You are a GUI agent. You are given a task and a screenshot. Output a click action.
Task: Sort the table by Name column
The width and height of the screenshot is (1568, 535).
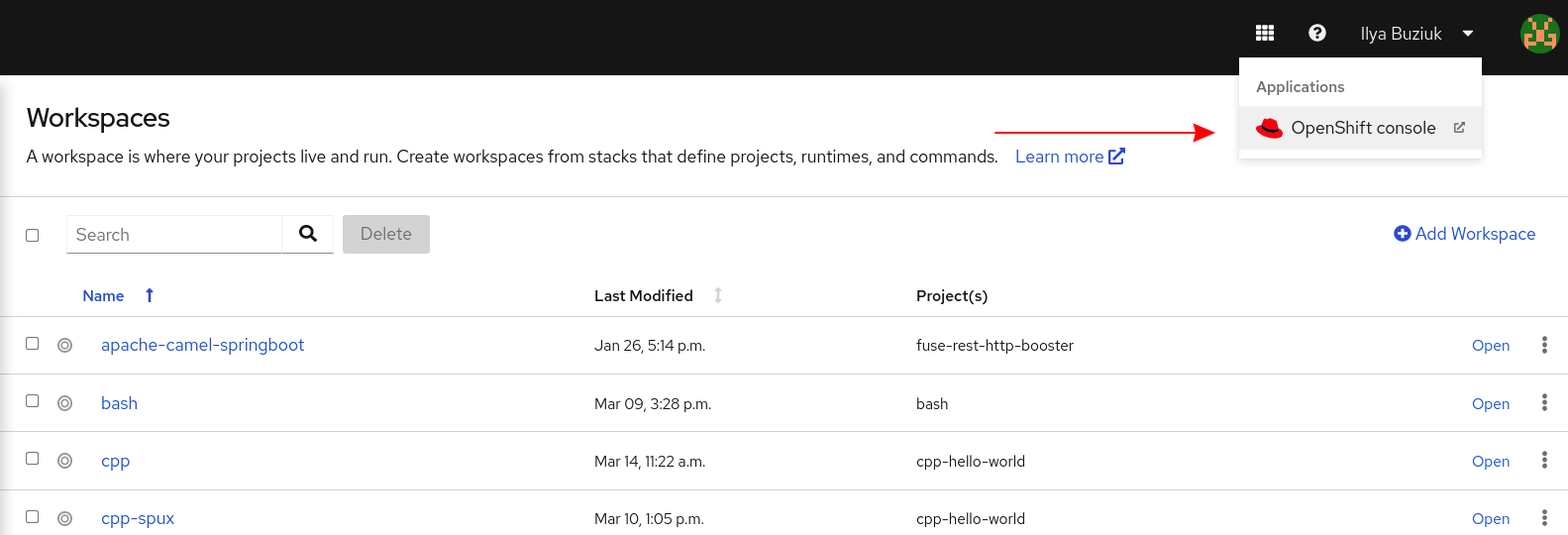pyautogui.click(x=104, y=295)
